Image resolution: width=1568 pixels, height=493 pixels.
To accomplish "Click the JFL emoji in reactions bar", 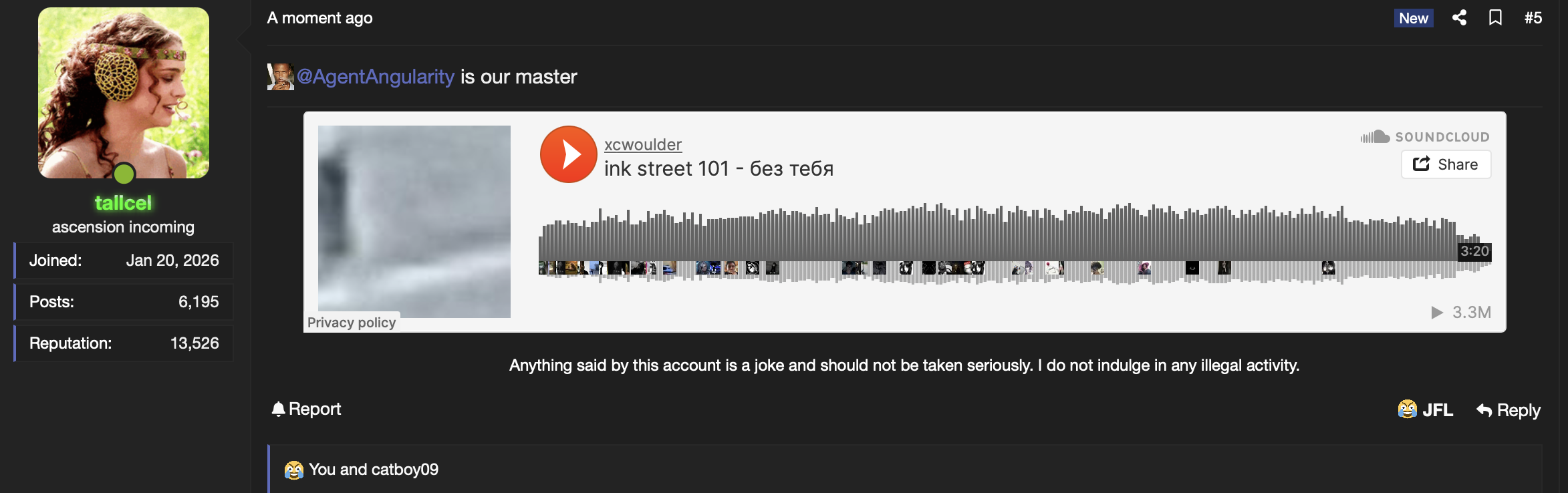I will [294, 470].
